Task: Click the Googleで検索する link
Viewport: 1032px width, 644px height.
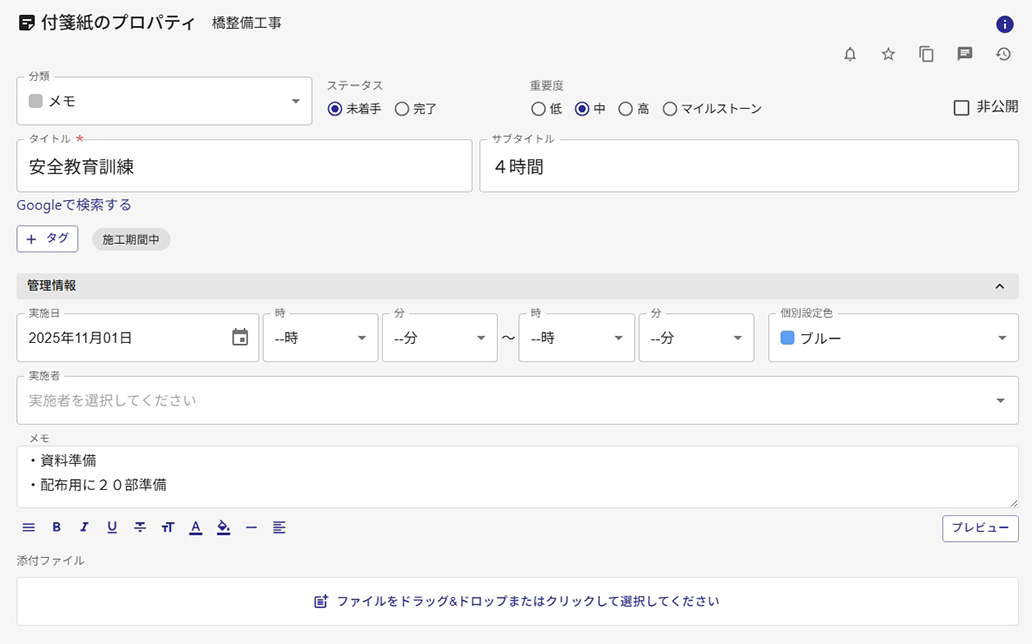Action: click(72, 205)
